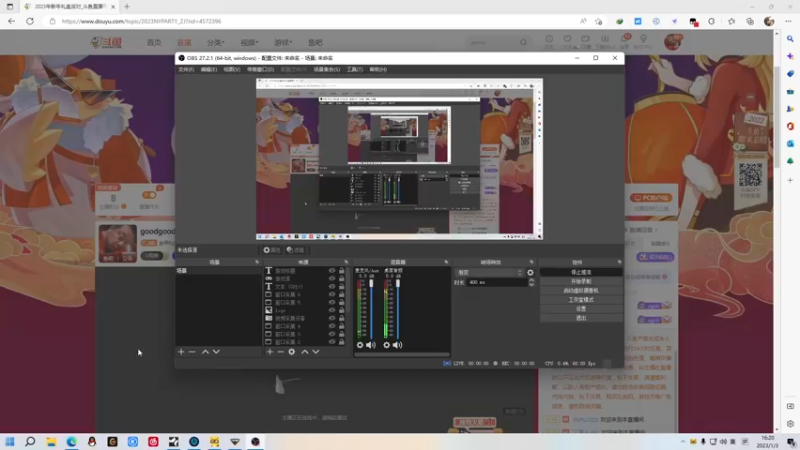Move source up in Sources panel

click(x=305, y=352)
